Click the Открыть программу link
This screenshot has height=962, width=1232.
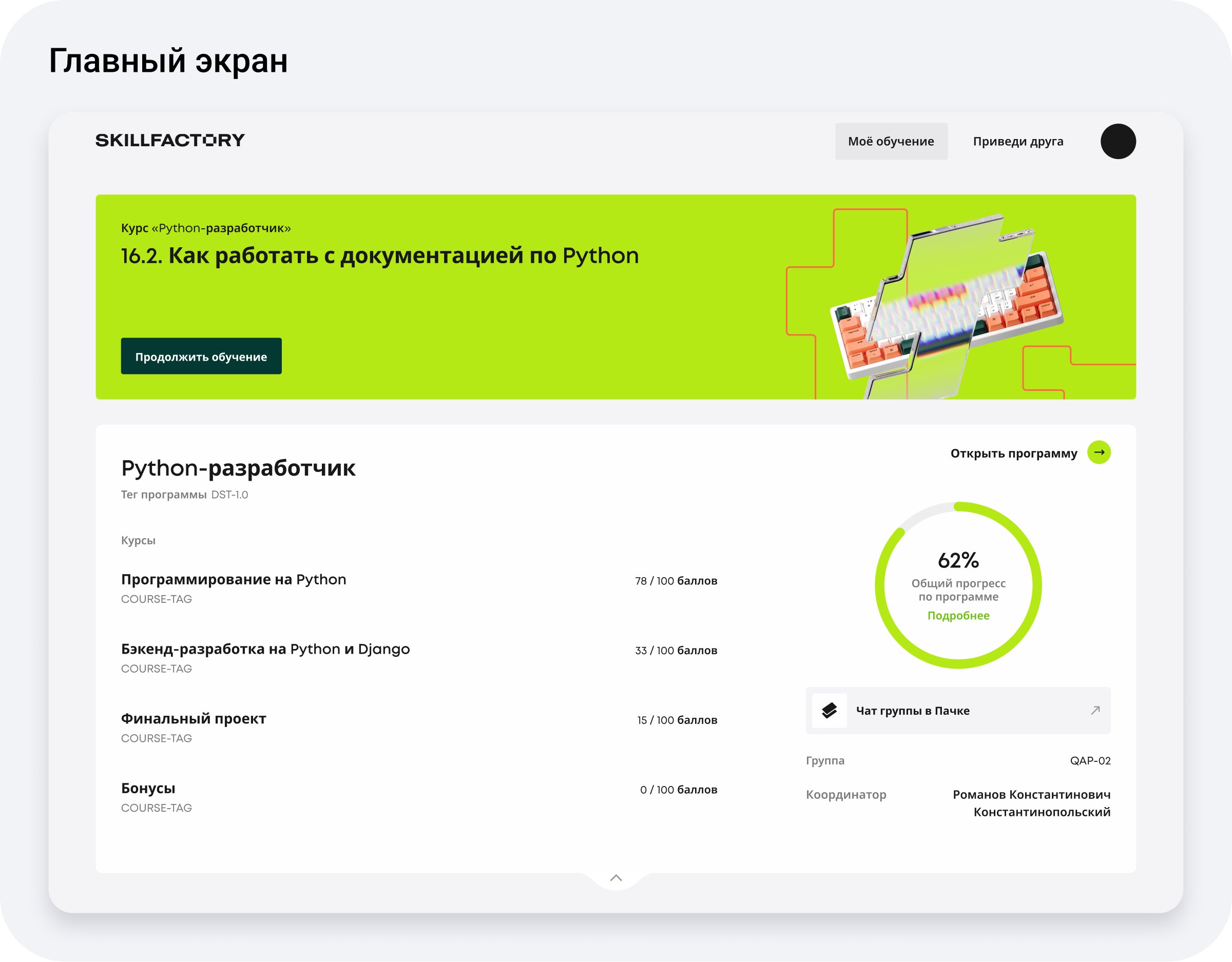pyautogui.click(x=1013, y=454)
